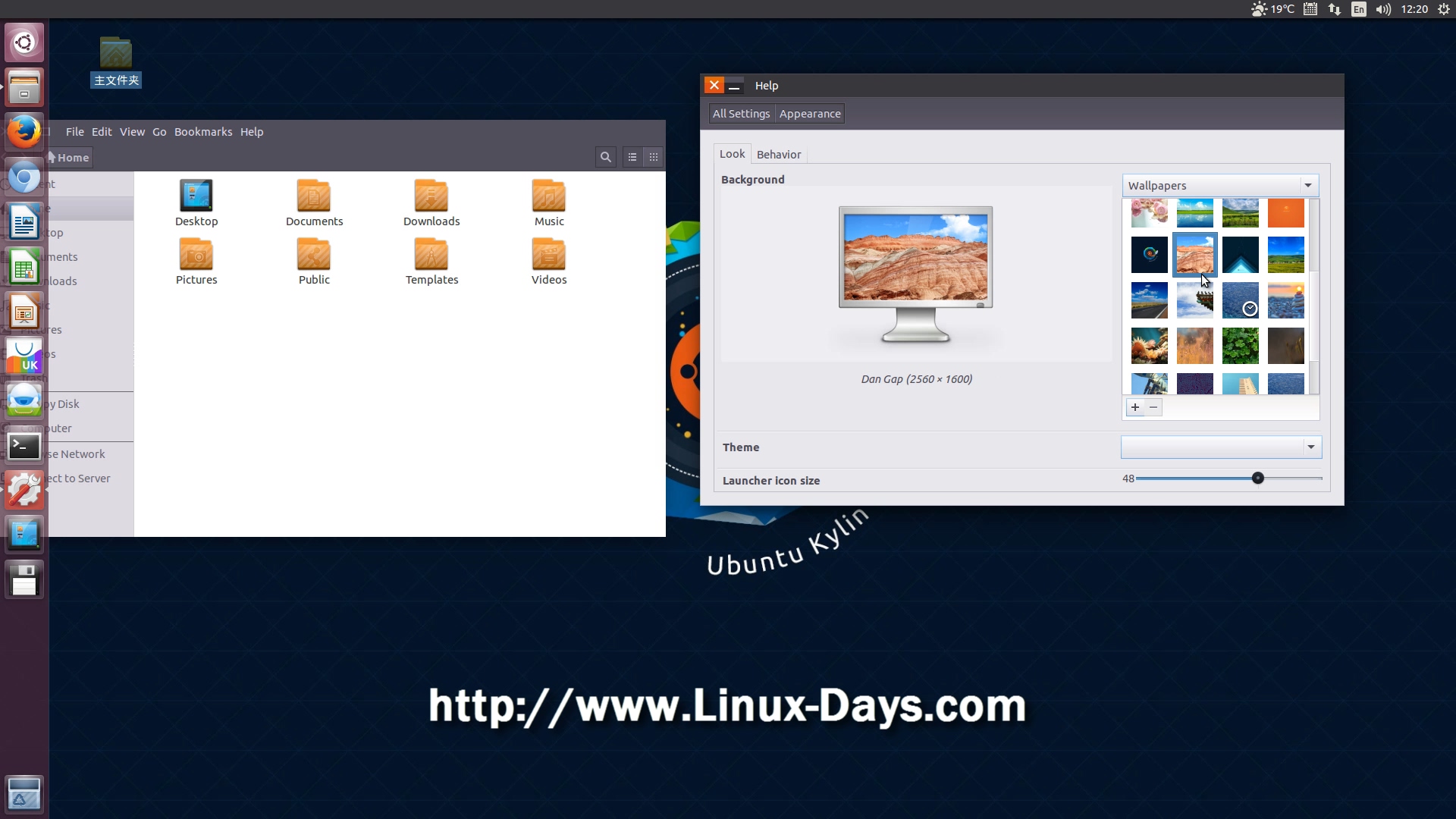
Task: Open the sound volume indicator
Action: pos(1384,9)
